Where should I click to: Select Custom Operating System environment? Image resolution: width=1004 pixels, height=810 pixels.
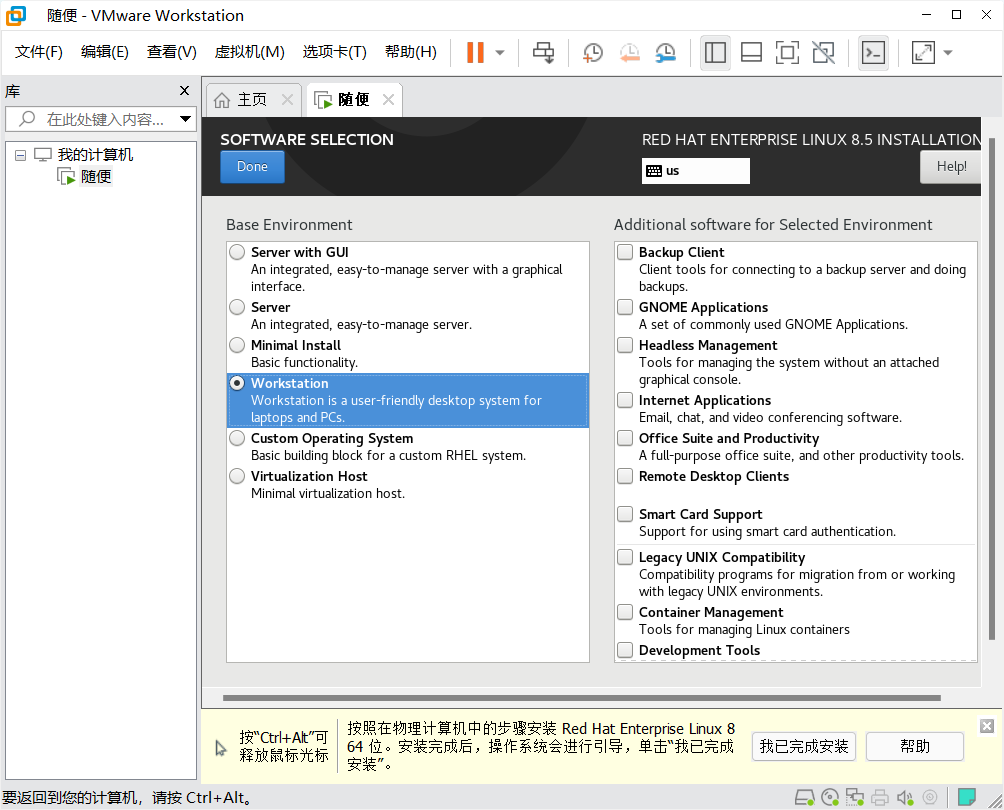click(x=237, y=438)
